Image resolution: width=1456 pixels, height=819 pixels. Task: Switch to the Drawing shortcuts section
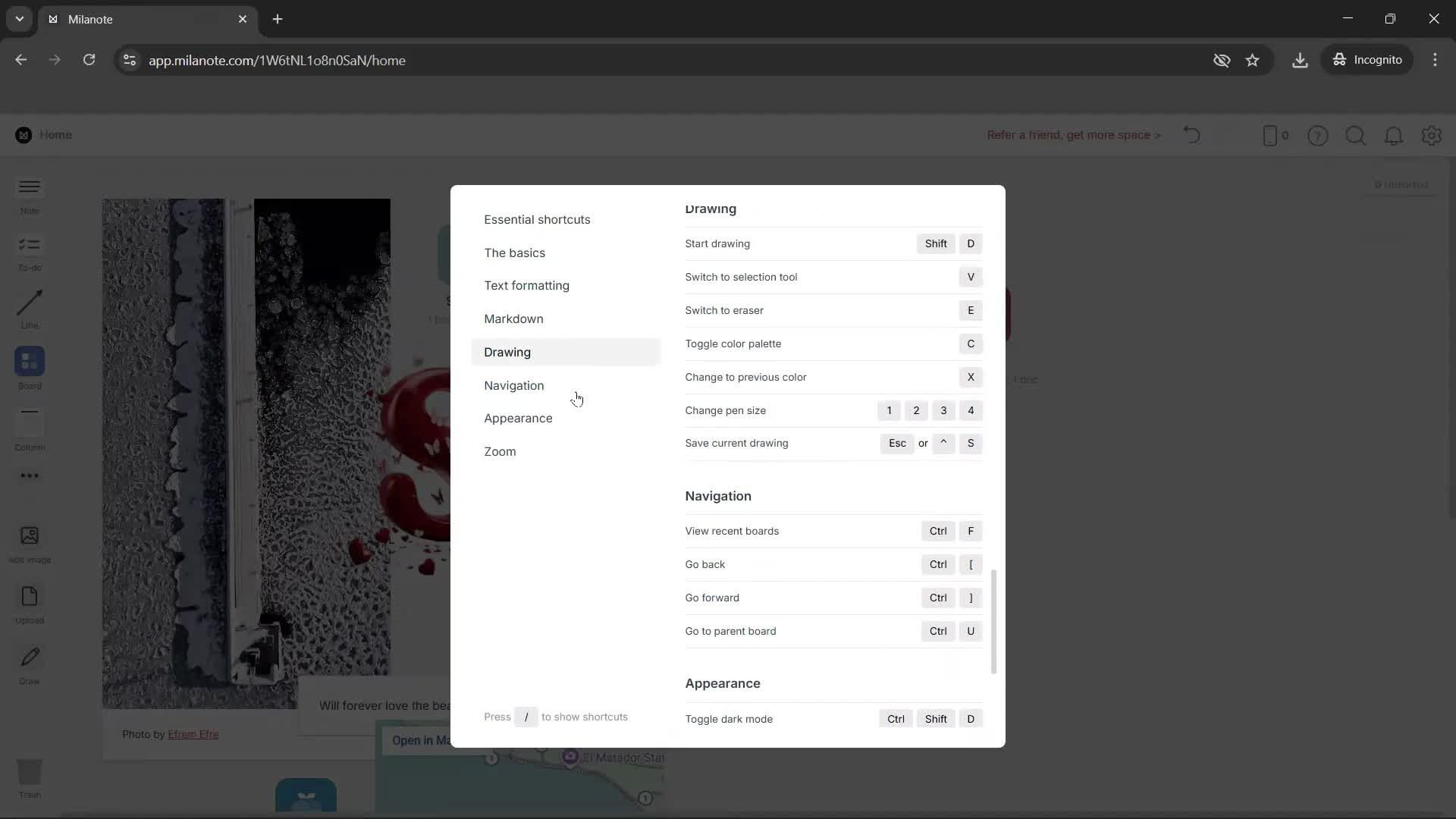pos(507,351)
